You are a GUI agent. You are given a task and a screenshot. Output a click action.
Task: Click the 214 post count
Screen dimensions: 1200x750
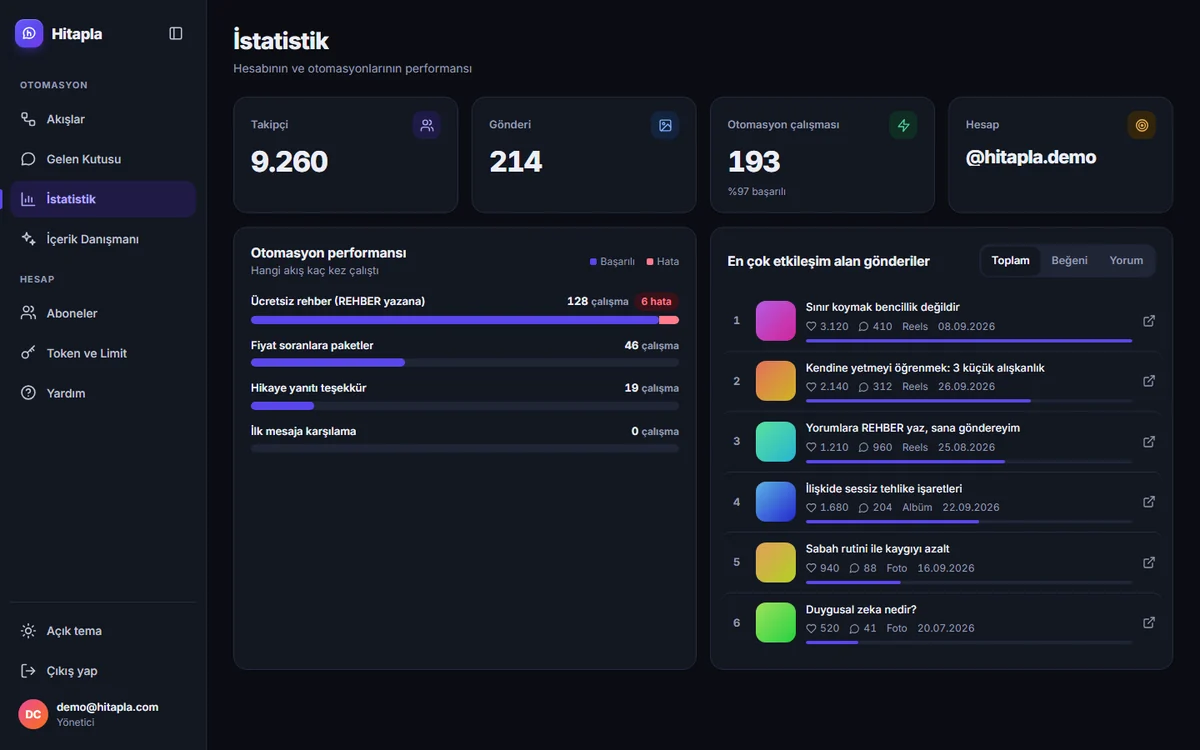tap(516, 162)
